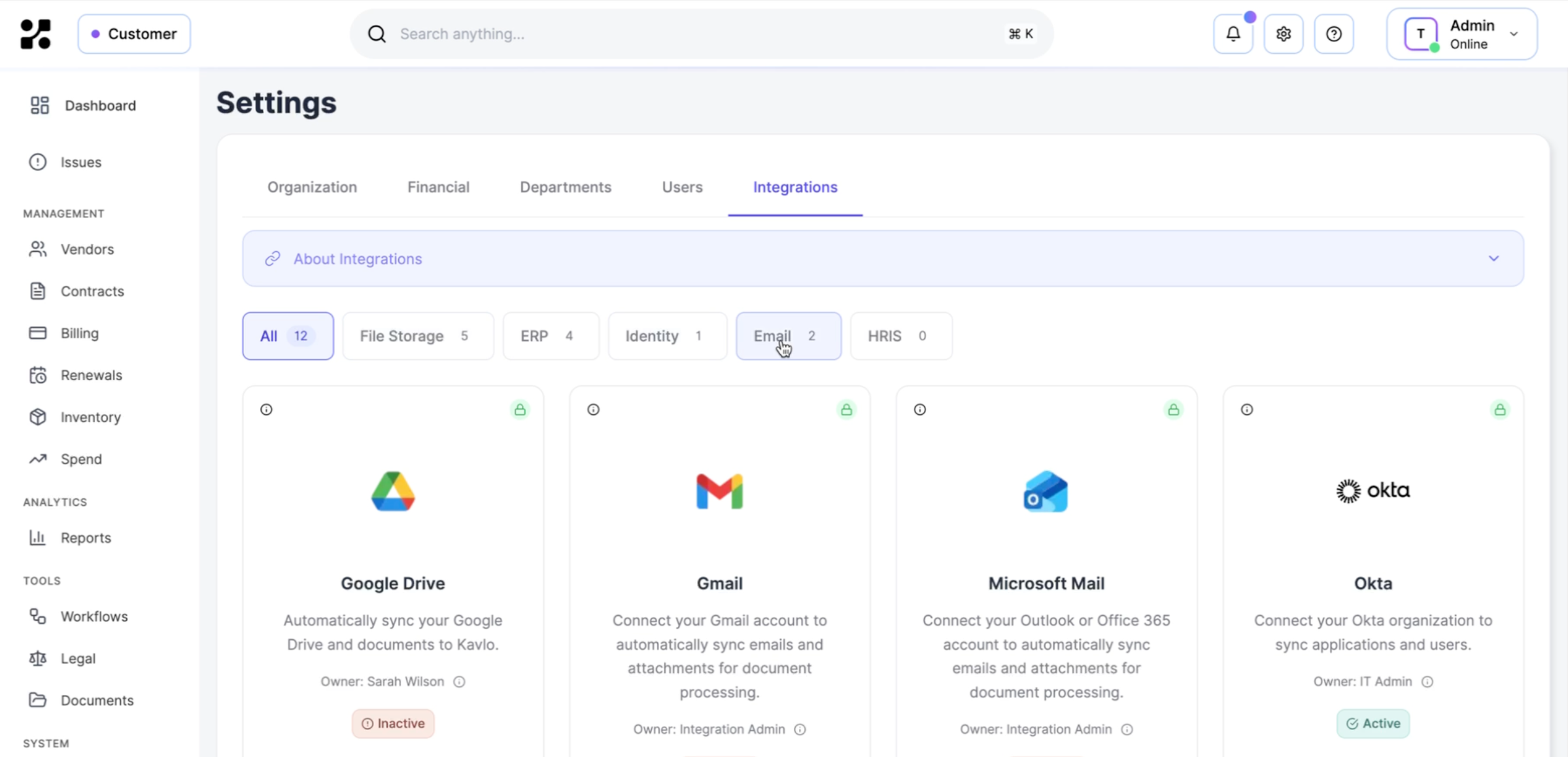1568x757 pixels.
Task: Click the About Integrations link
Action: click(357, 258)
